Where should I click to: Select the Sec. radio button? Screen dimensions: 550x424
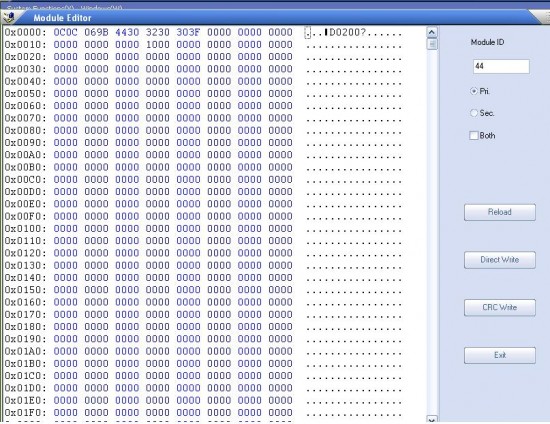pyautogui.click(x=474, y=113)
